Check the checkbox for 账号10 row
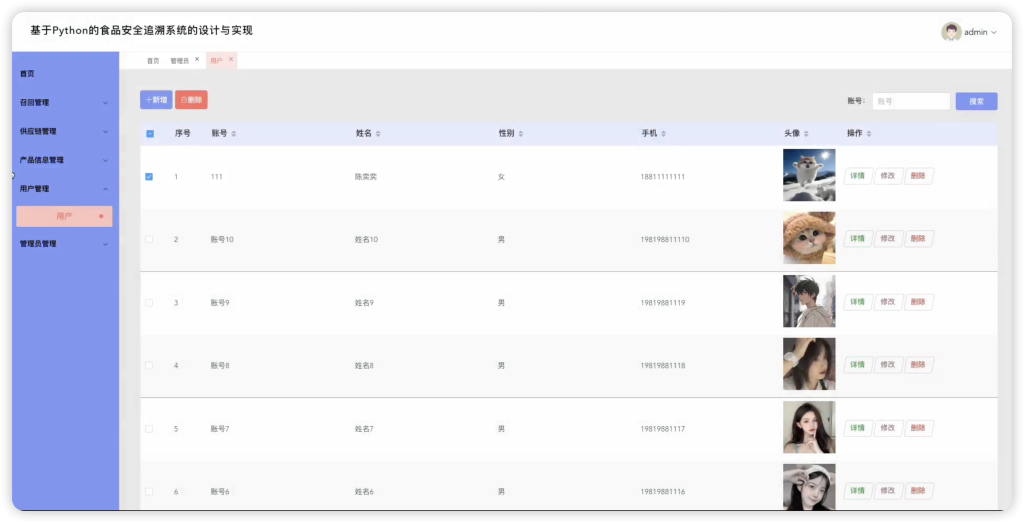The height and width of the screenshot is (523, 1024). (149, 240)
